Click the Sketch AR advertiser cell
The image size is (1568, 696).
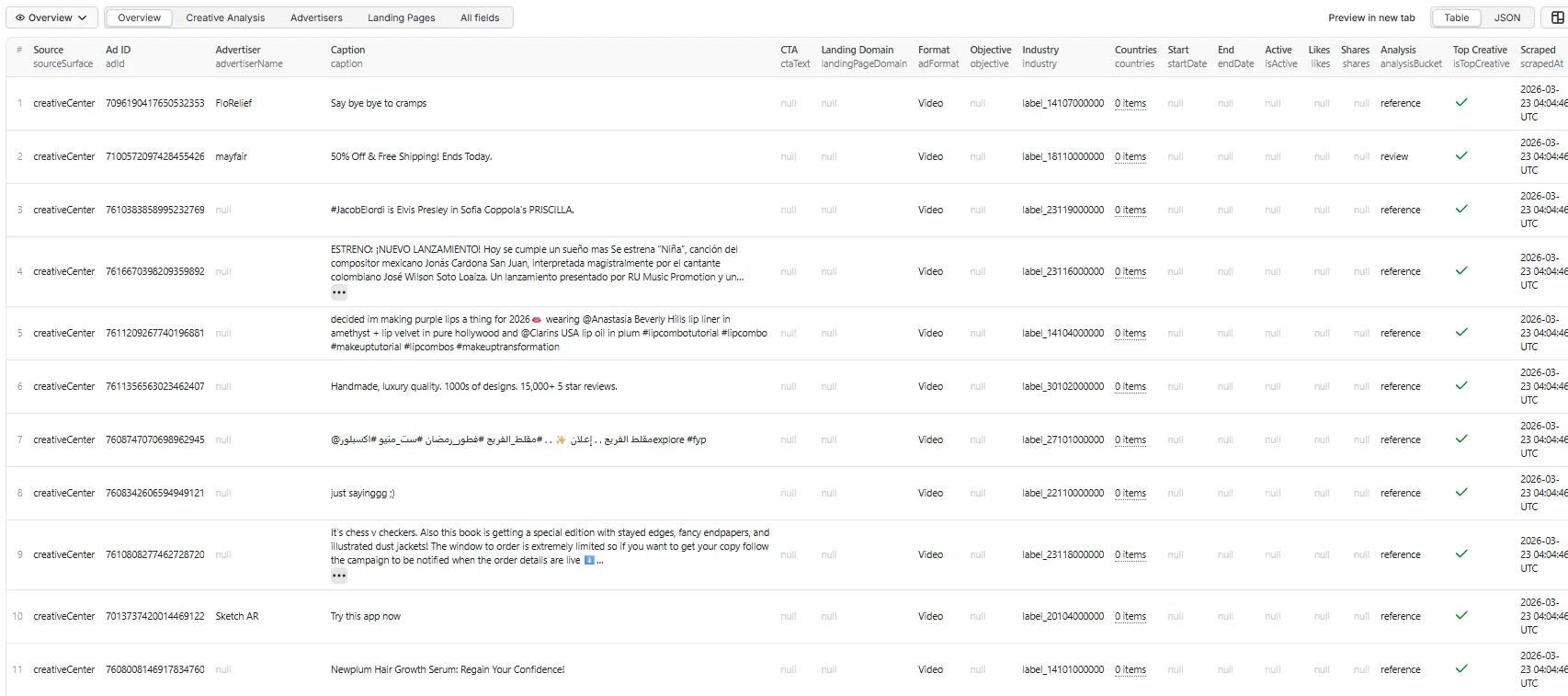(x=237, y=616)
